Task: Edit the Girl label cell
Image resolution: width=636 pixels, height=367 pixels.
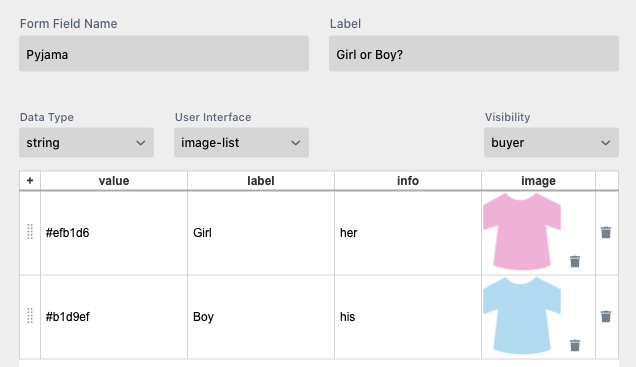Action: [x=261, y=233]
